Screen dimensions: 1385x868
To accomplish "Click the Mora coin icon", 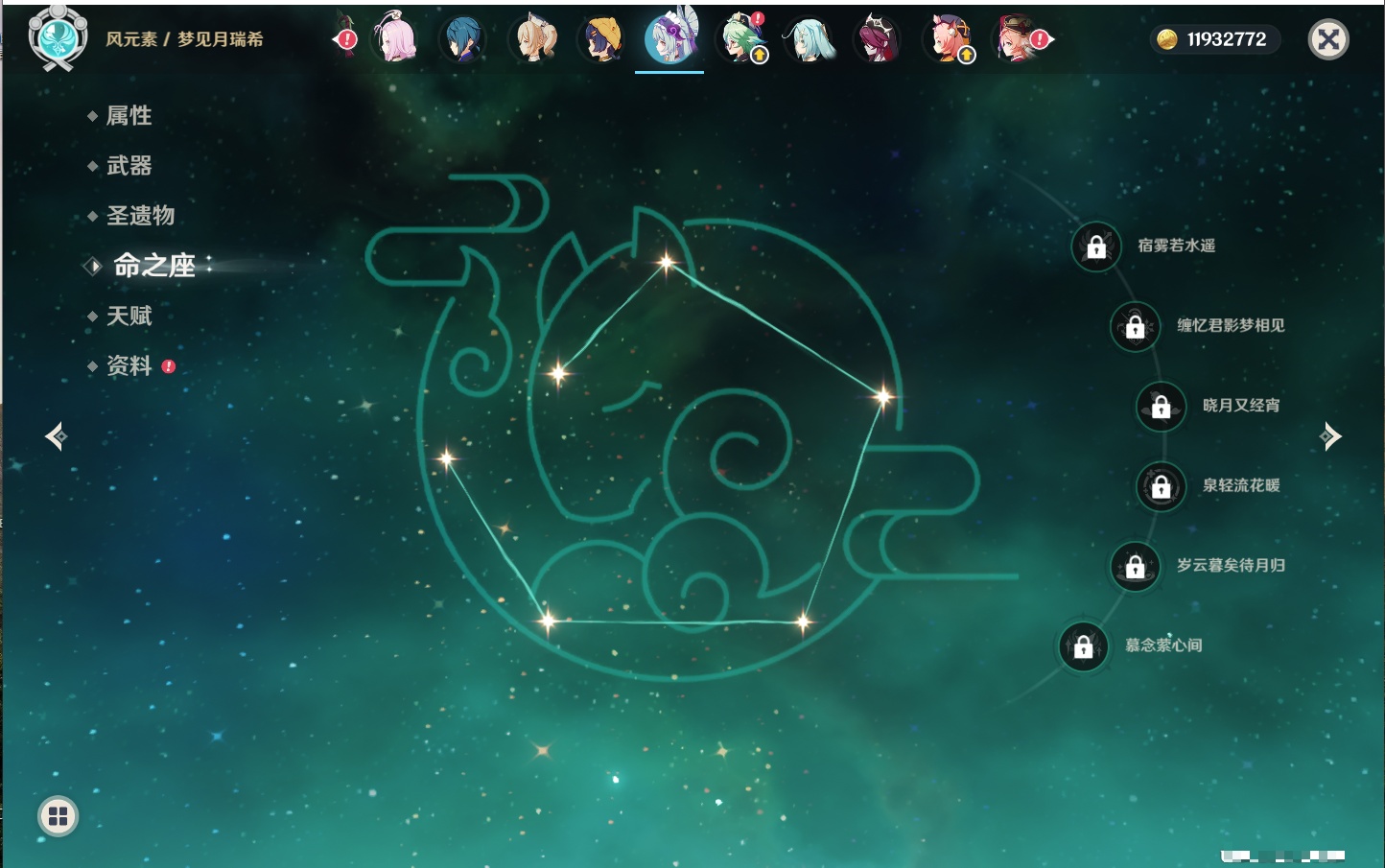I will [x=1167, y=39].
